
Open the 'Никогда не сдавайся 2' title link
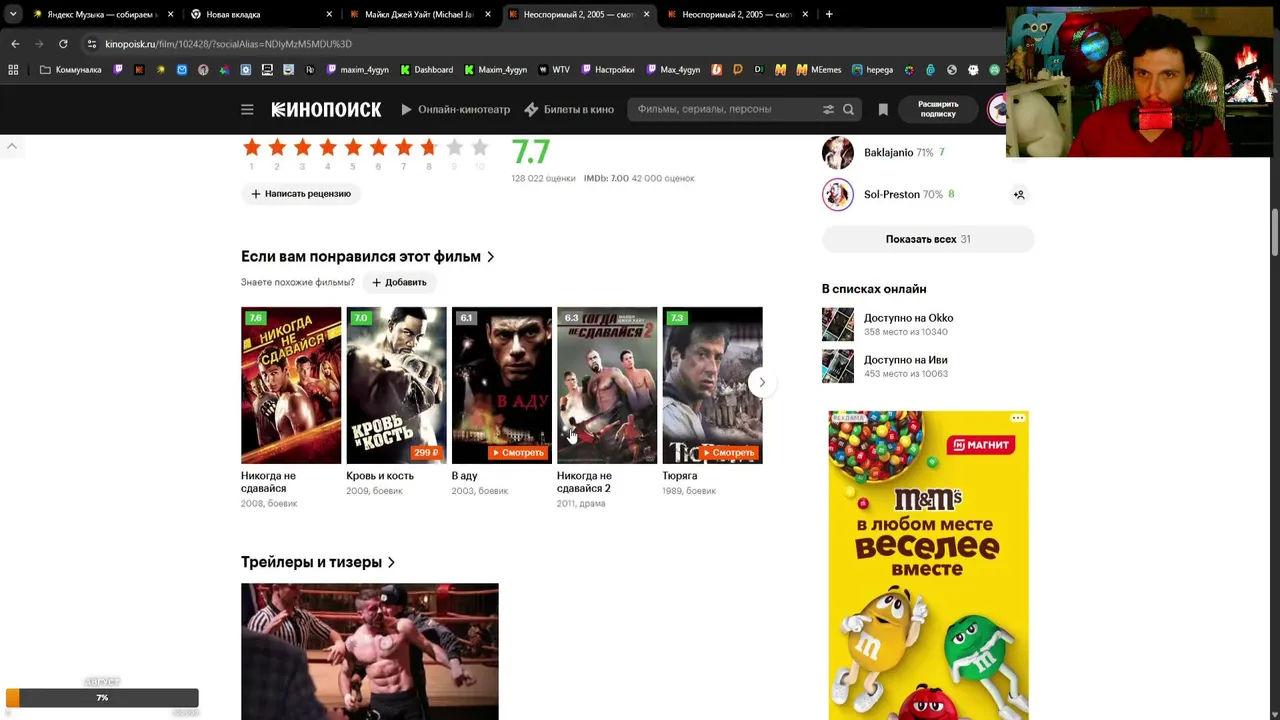pos(584,482)
